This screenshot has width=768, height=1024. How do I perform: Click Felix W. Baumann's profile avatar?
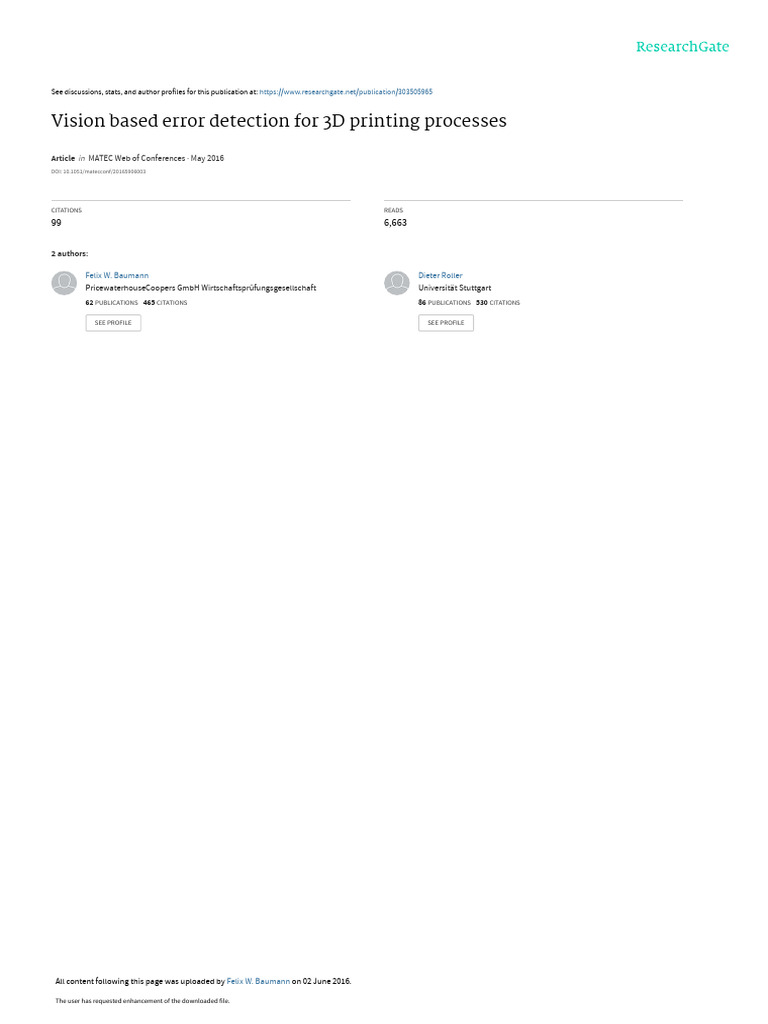[64, 283]
